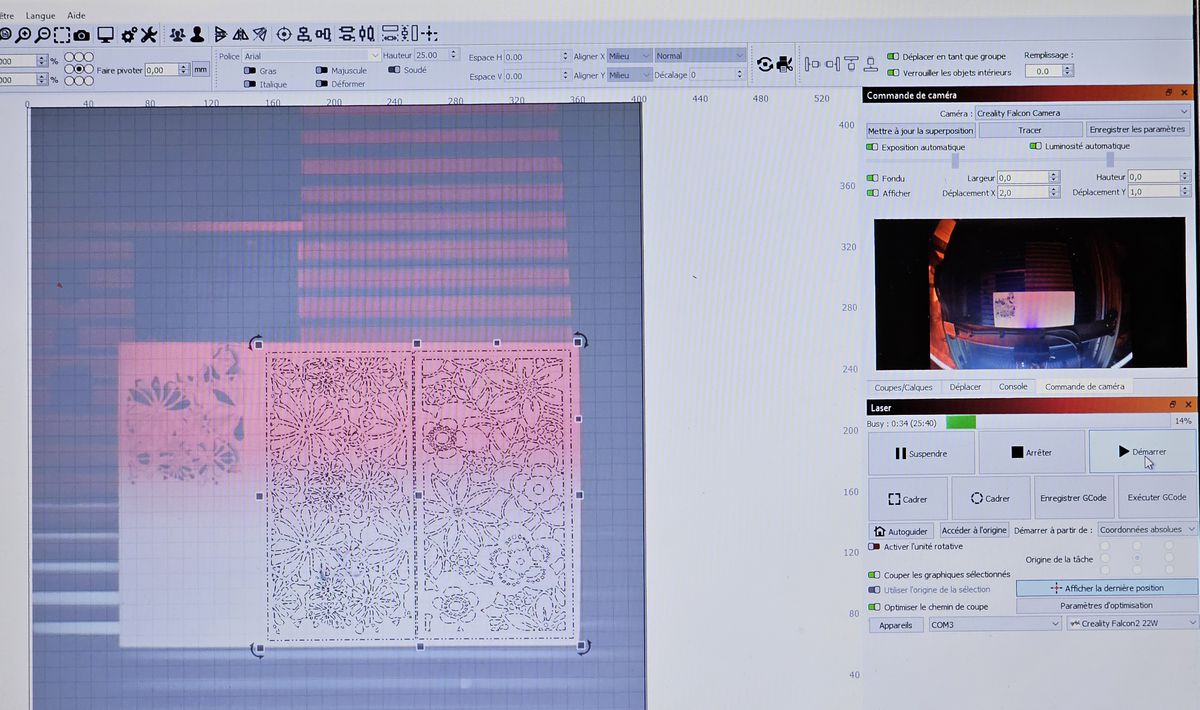Open settings via the gear icon
The image size is (1200, 710).
point(129,35)
